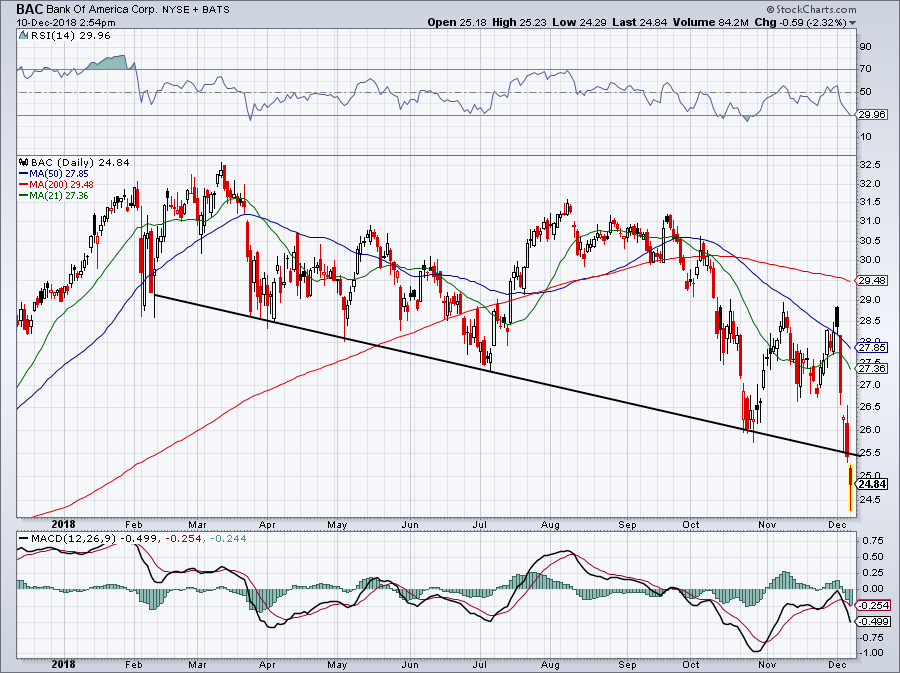Click the MACD(12,26,9) legend label
The height and width of the screenshot is (673, 900).
point(73,539)
